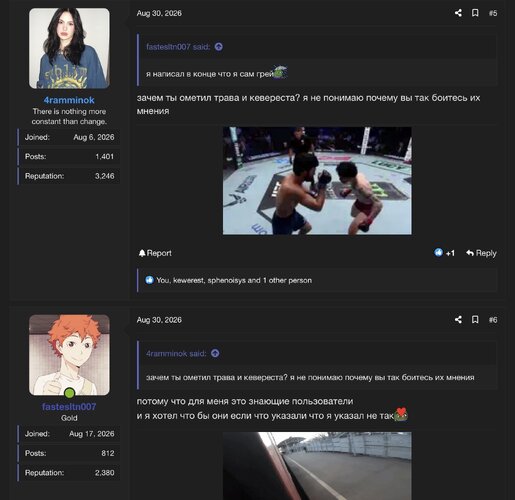The width and height of the screenshot is (515, 500).
Task: Click the bell Report icon
Action: (142, 253)
